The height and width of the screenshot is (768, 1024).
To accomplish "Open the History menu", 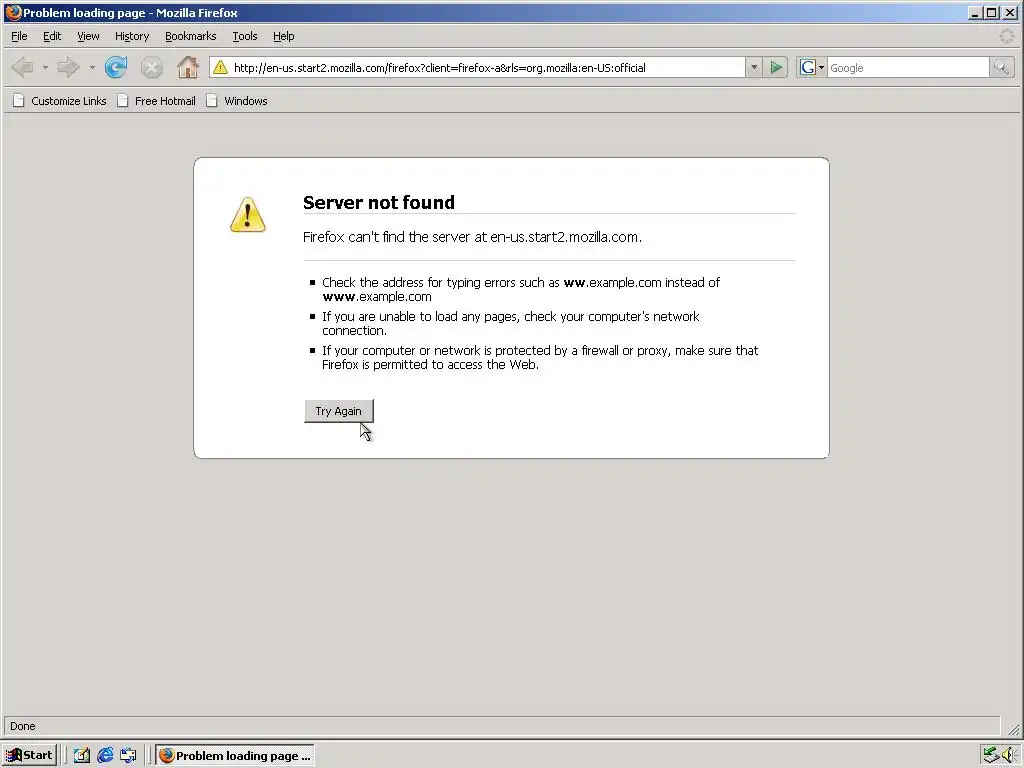I will 132,37.
